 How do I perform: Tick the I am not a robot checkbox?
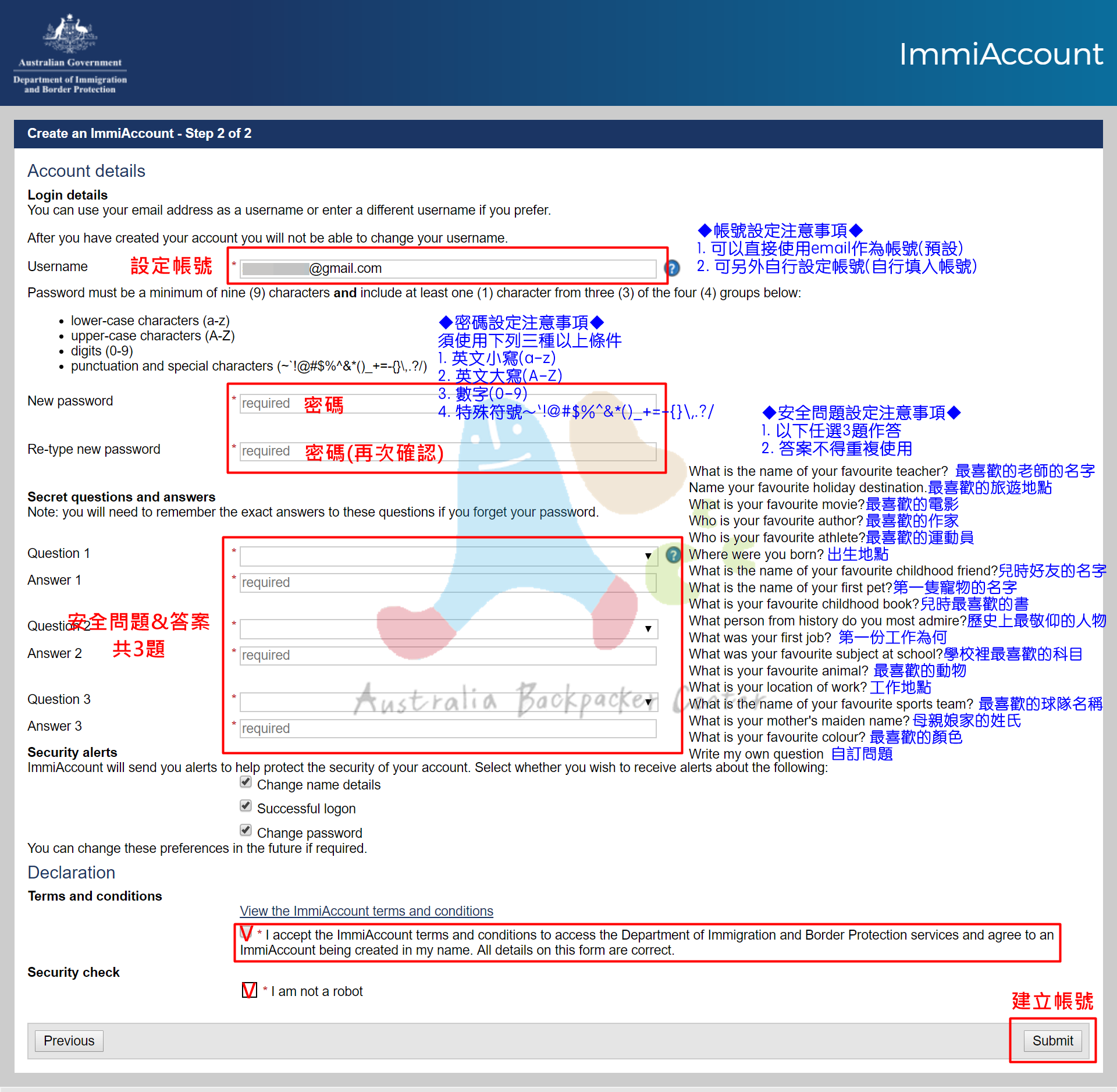[250, 990]
